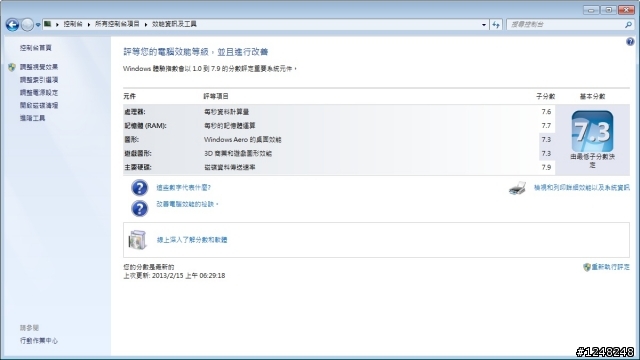Viewport: 640px width, 360px height.
Task: Click the Control Panel icon in address bar
Action: point(48,24)
